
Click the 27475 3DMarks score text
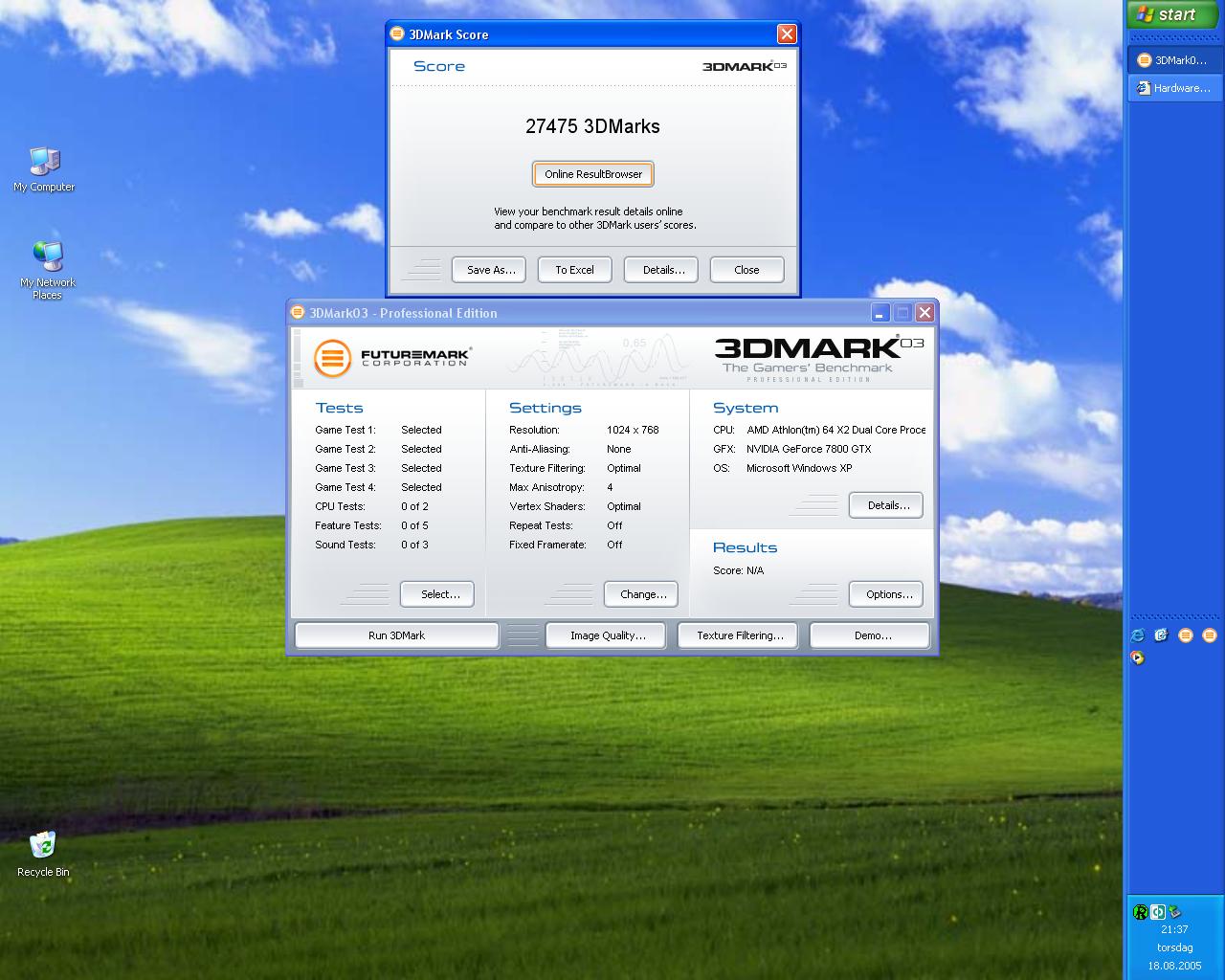click(593, 126)
